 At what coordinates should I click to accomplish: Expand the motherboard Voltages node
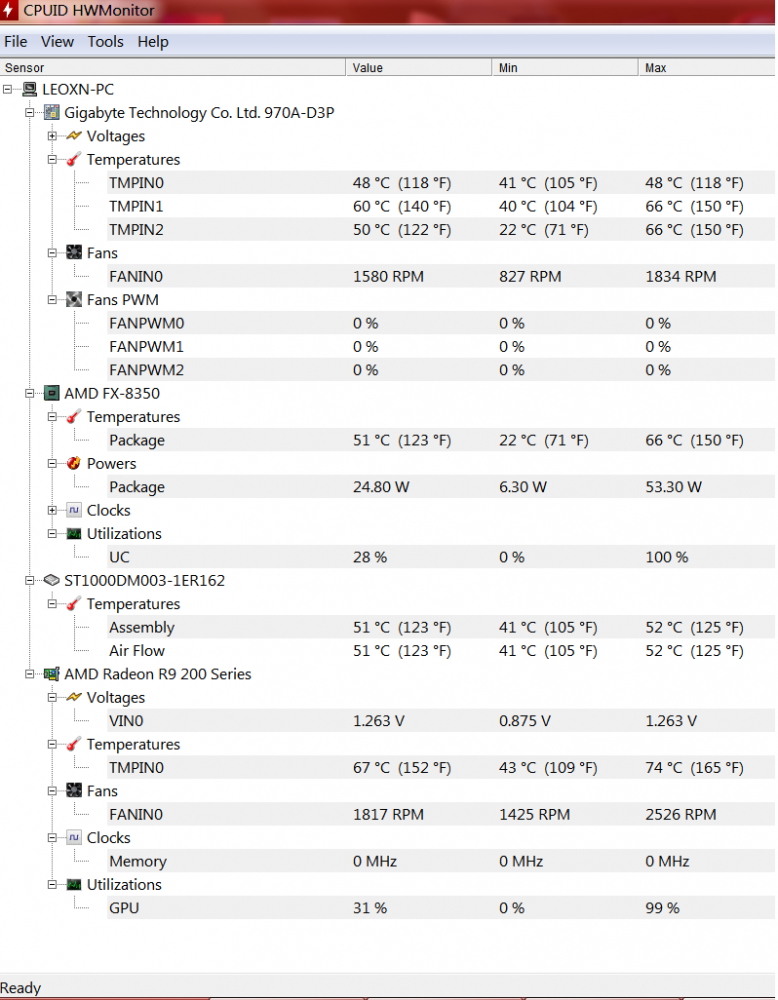tap(52, 136)
